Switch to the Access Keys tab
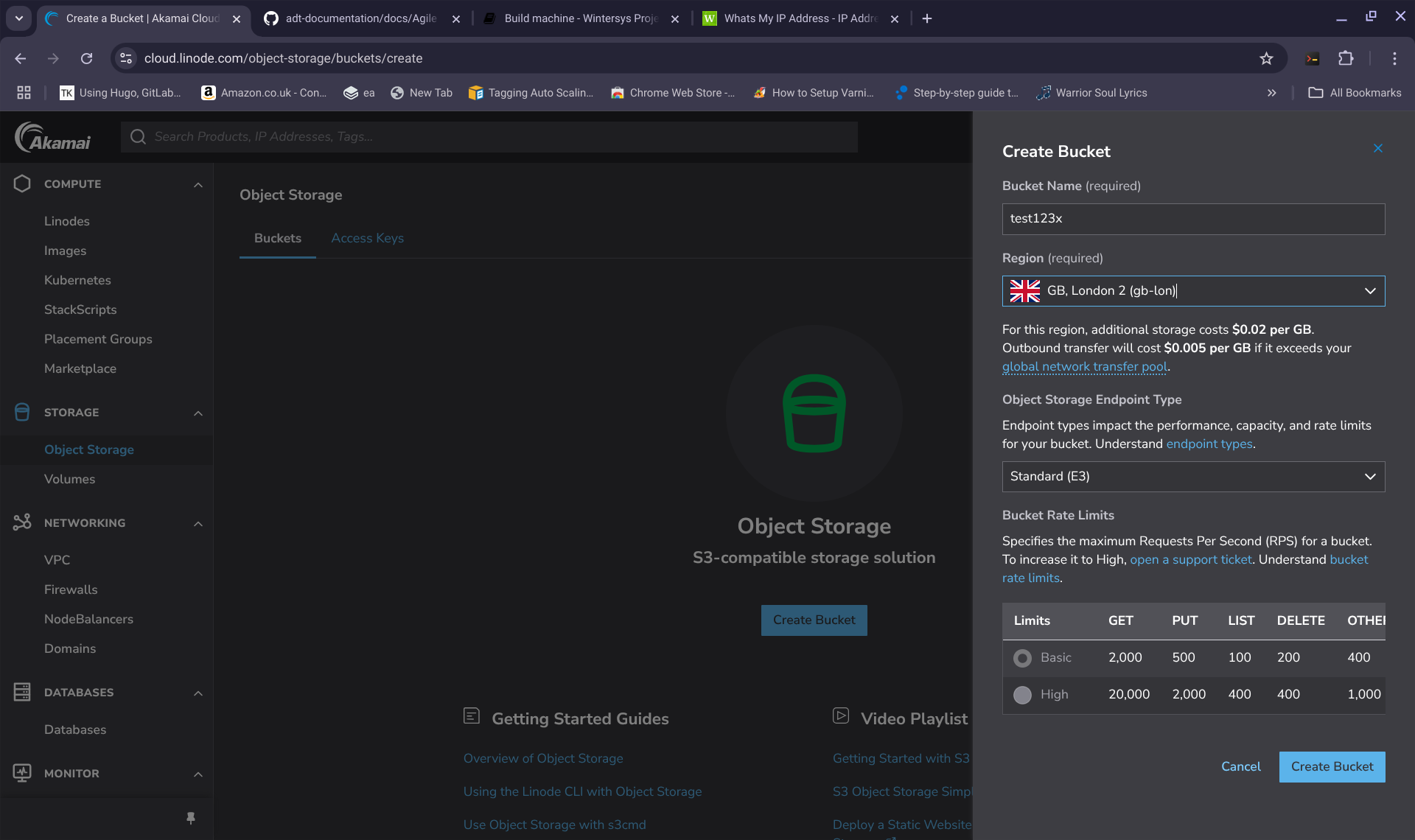The width and height of the screenshot is (1415, 840). pos(367,238)
